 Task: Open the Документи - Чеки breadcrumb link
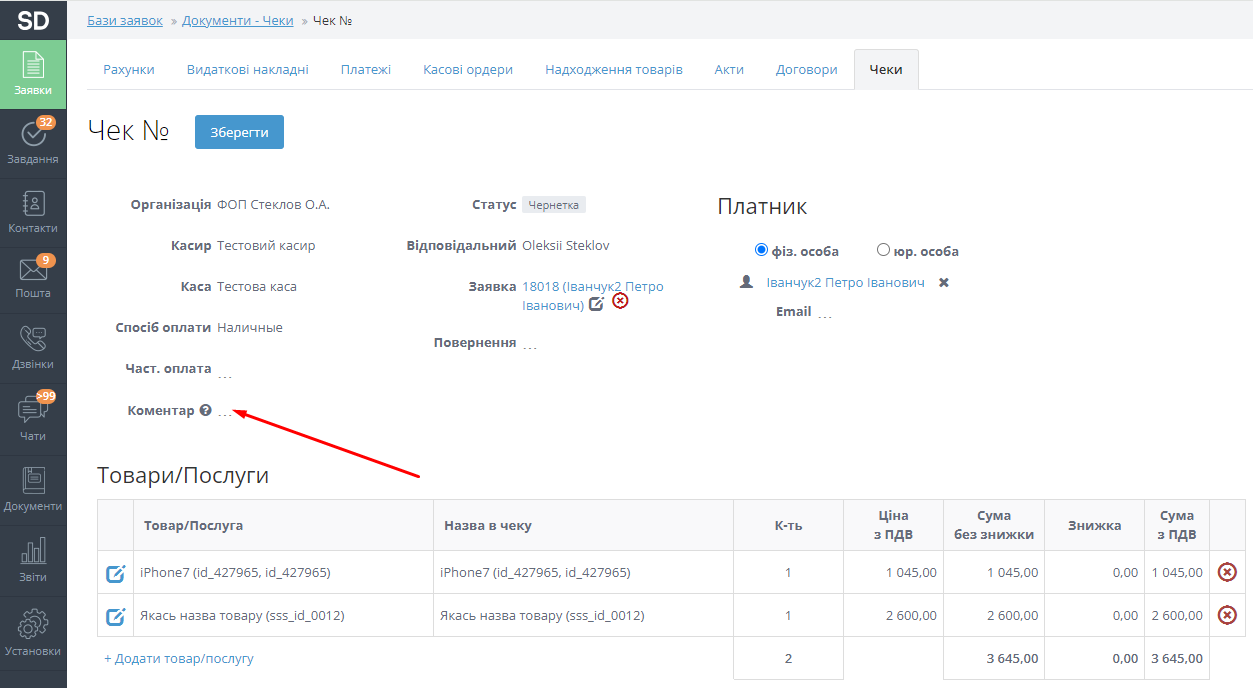click(237, 21)
